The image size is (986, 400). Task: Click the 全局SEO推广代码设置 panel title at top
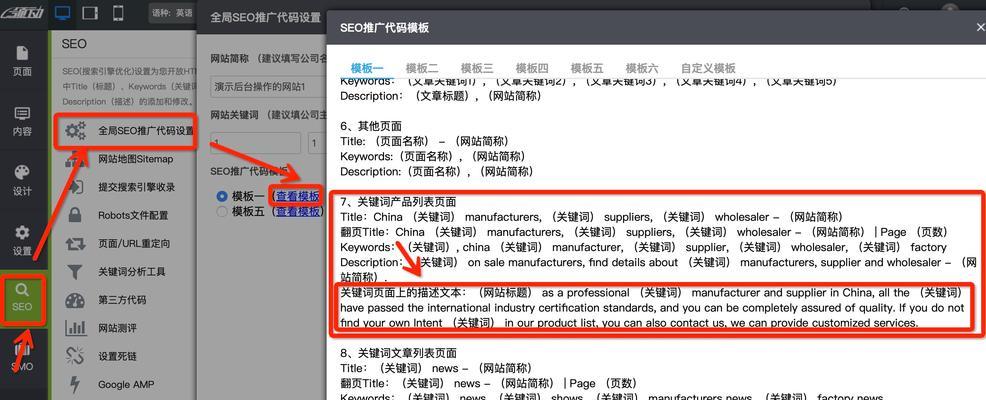265,18
